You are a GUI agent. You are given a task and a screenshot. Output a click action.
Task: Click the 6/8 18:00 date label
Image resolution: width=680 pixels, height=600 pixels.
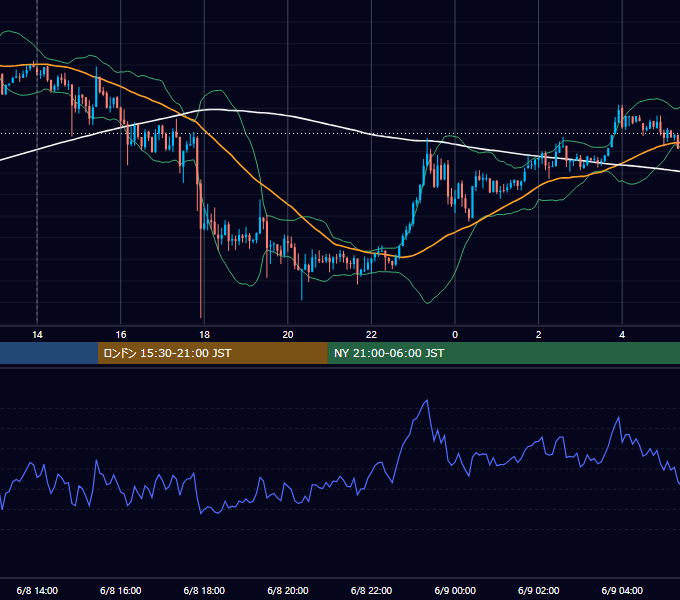coord(204,590)
